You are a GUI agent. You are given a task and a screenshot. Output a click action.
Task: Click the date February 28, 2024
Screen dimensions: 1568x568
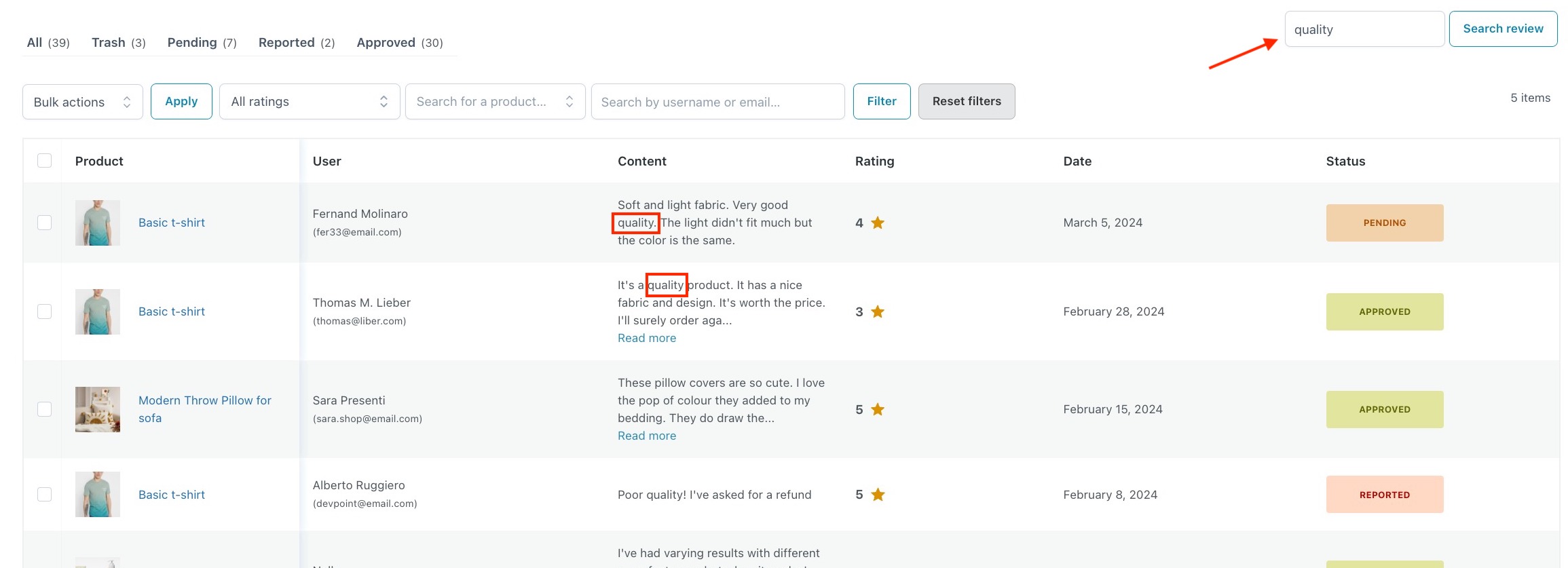1113,311
